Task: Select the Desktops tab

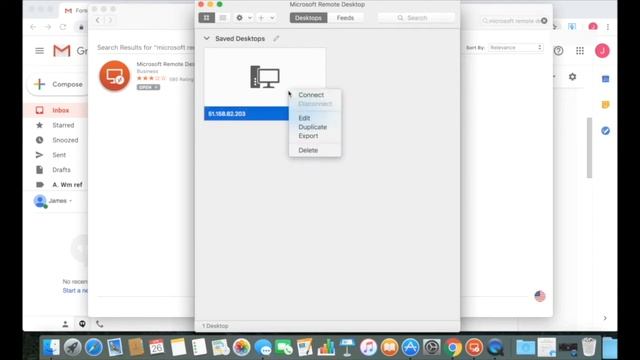Action: point(308,18)
